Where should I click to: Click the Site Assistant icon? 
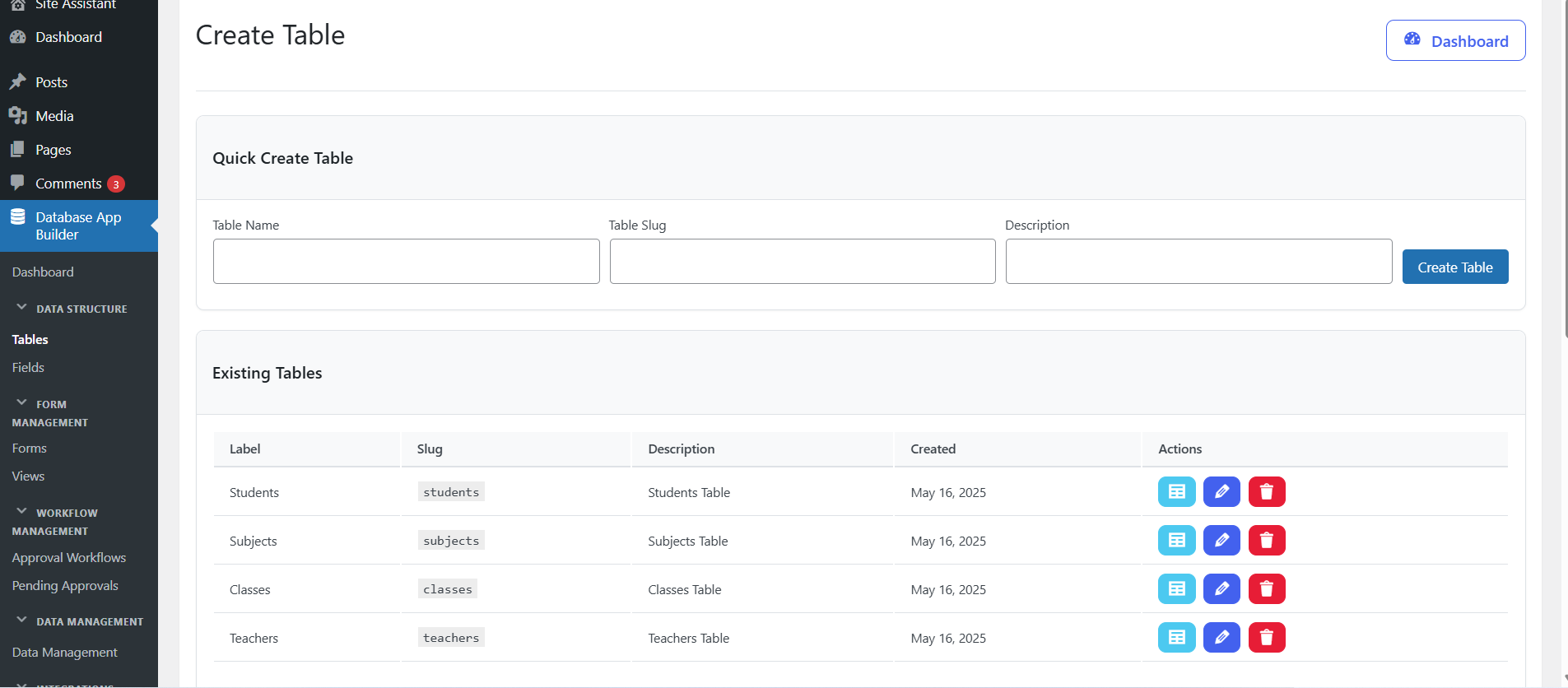17,4
